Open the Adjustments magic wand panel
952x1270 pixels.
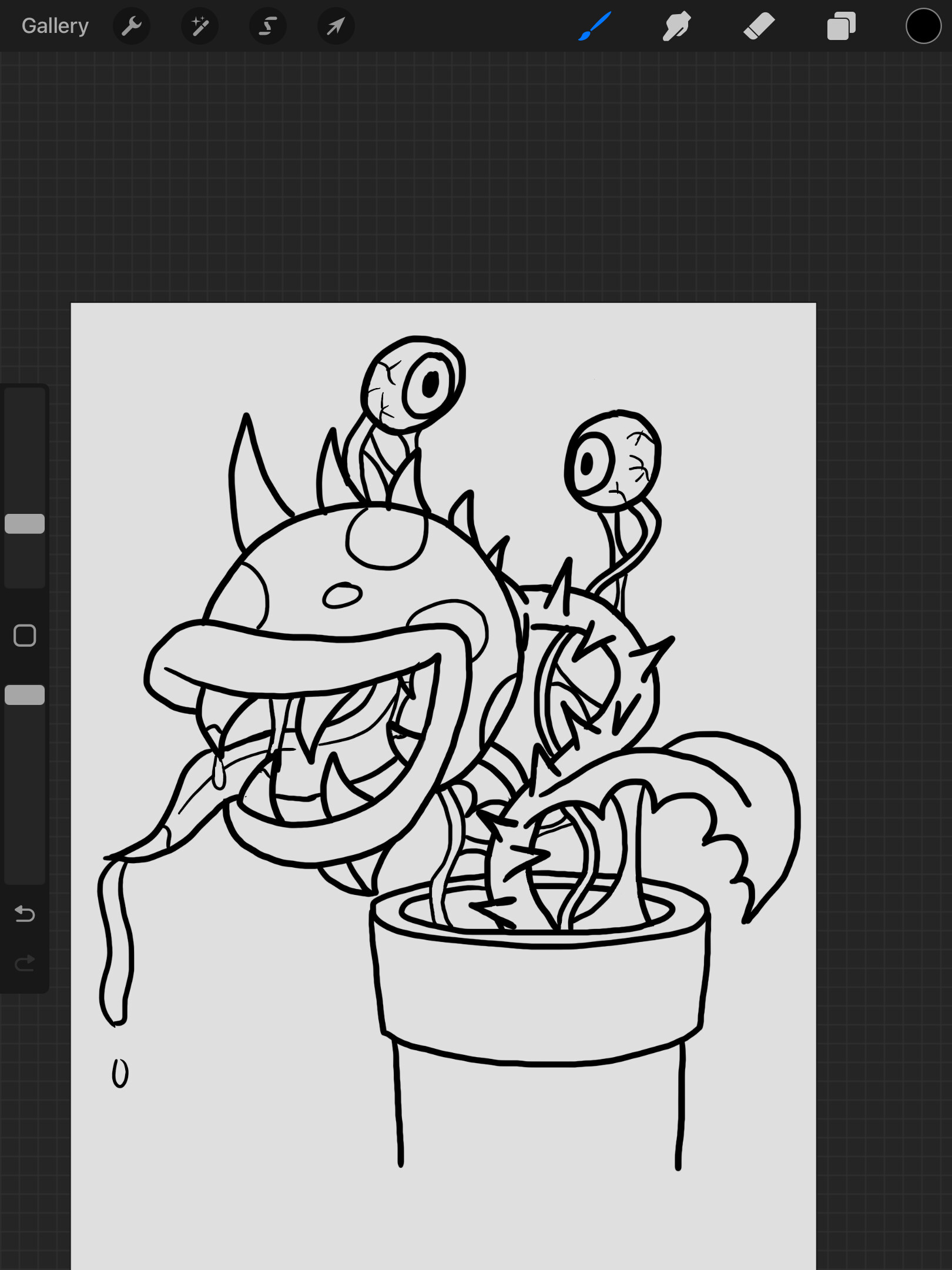(x=199, y=26)
